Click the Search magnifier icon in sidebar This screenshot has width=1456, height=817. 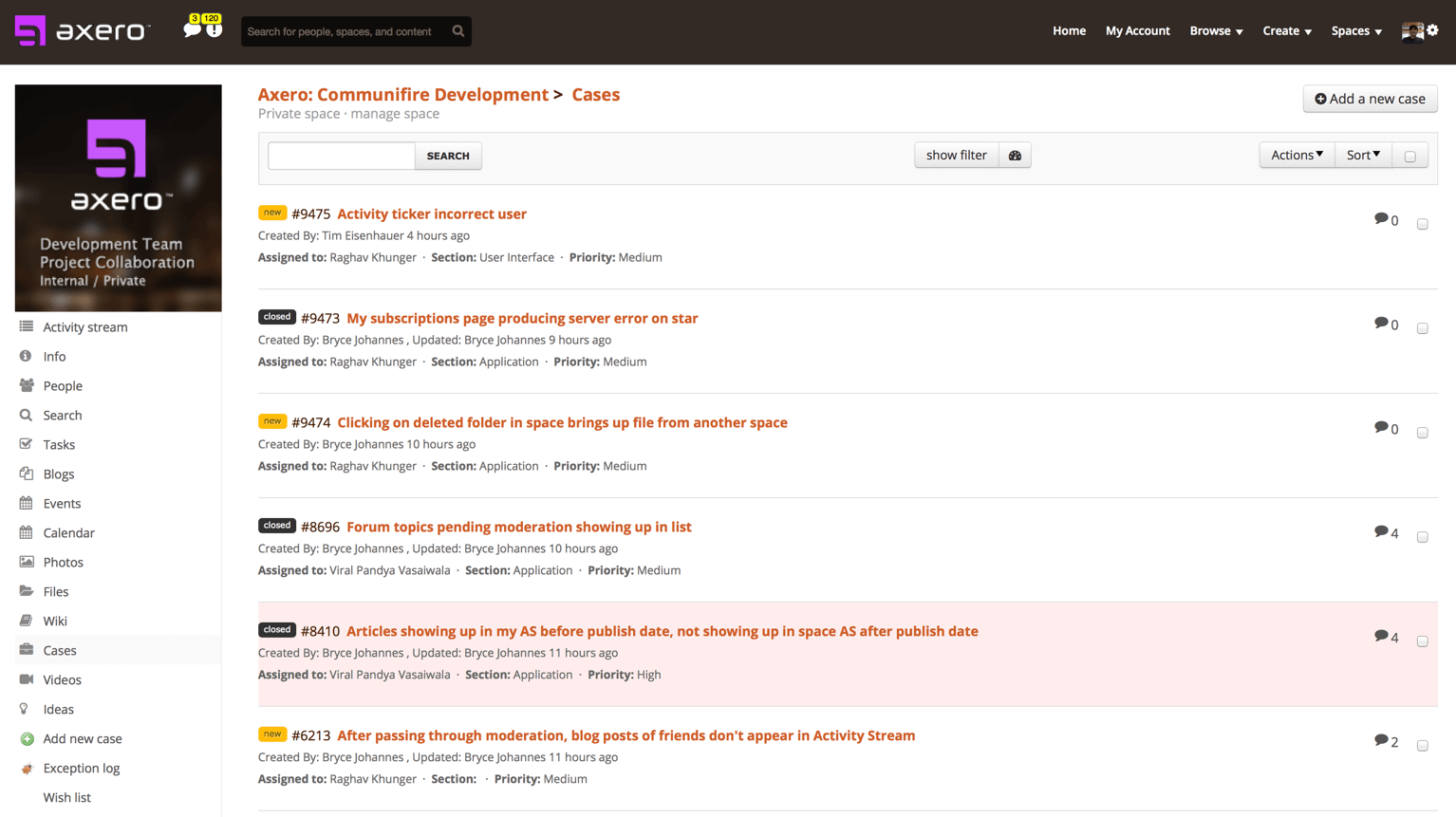click(26, 415)
